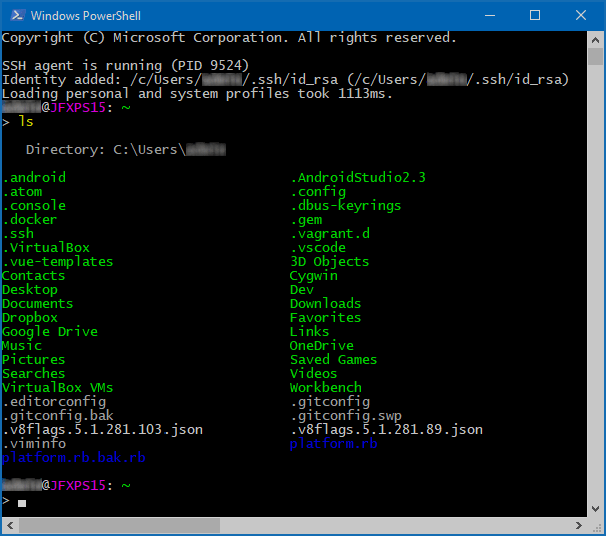Click the .viminfo file name
Viewport: 606px width, 536px height.
[x=34, y=444]
